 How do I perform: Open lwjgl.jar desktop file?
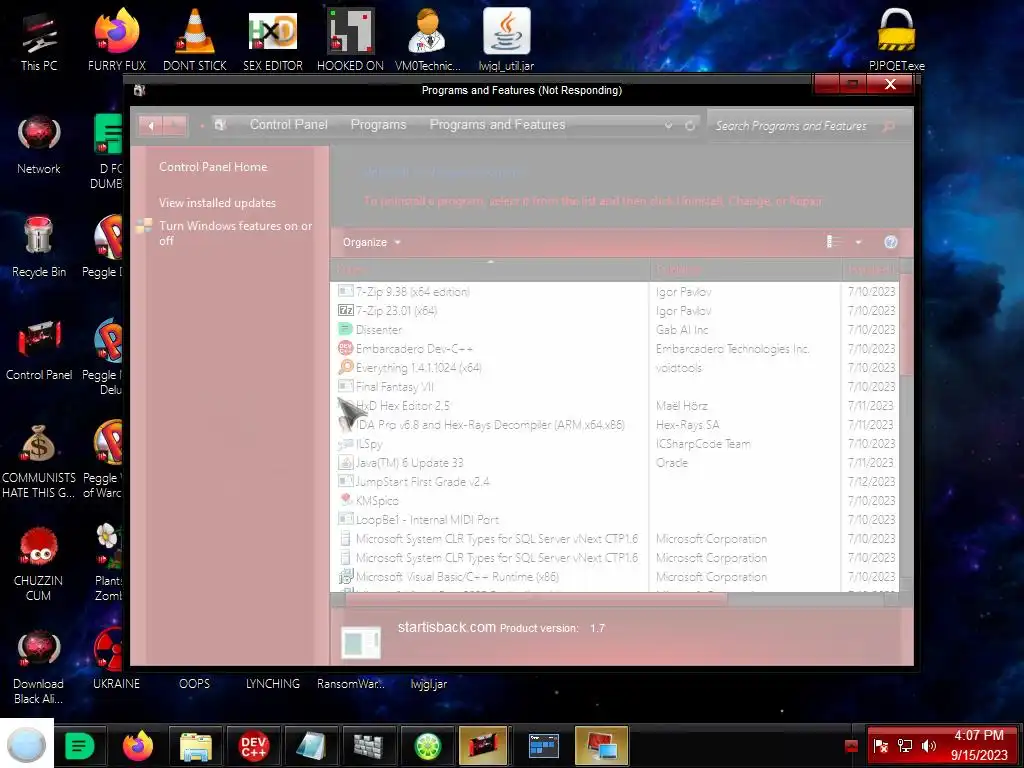[x=428, y=684]
